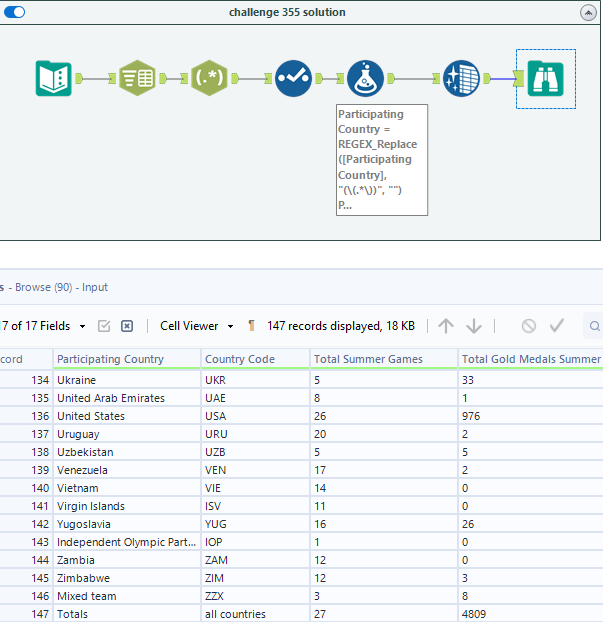The width and height of the screenshot is (603, 625).
Task: Check the select-all fields checkbox icon
Action: [104, 326]
